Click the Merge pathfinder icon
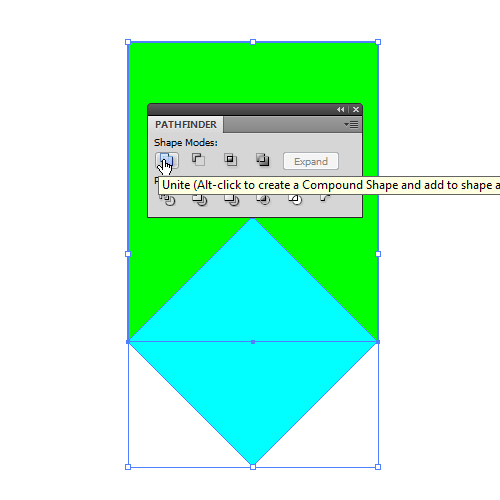The width and height of the screenshot is (500, 500). click(x=231, y=200)
